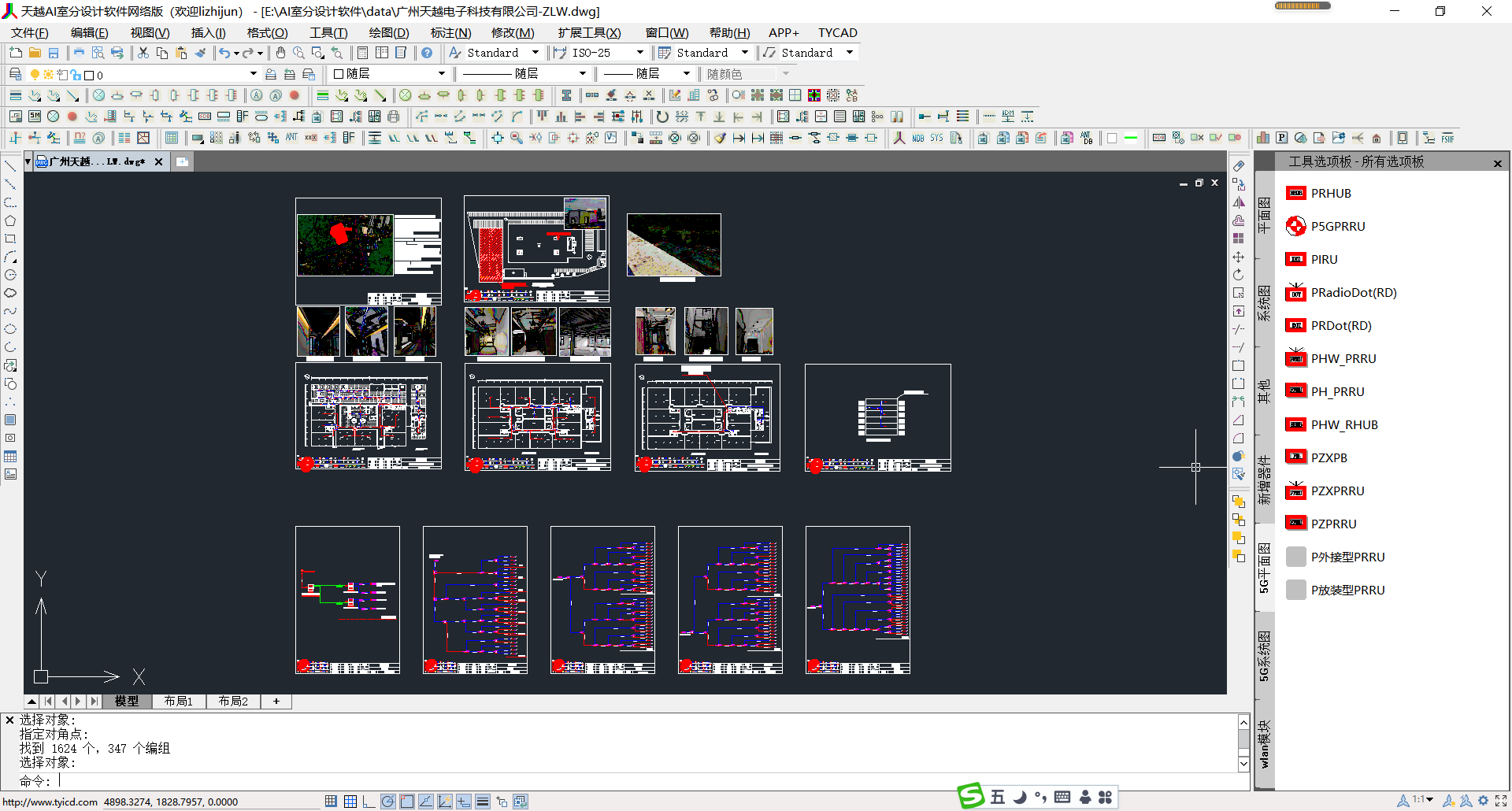The width and height of the screenshot is (1512, 811).
Task: Open the 文件(F) menu
Action: (30, 32)
